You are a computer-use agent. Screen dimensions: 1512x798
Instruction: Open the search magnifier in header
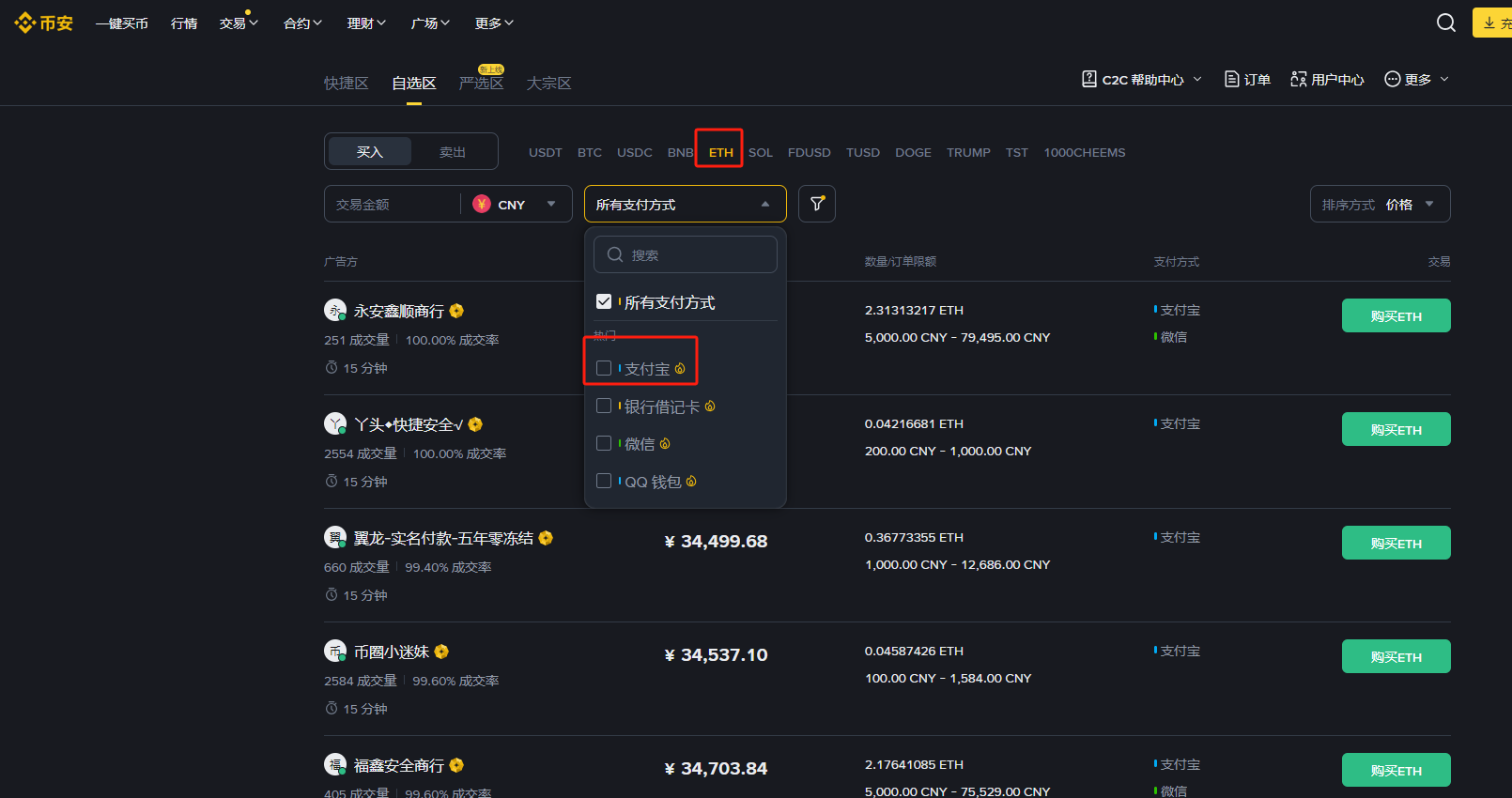1446,23
